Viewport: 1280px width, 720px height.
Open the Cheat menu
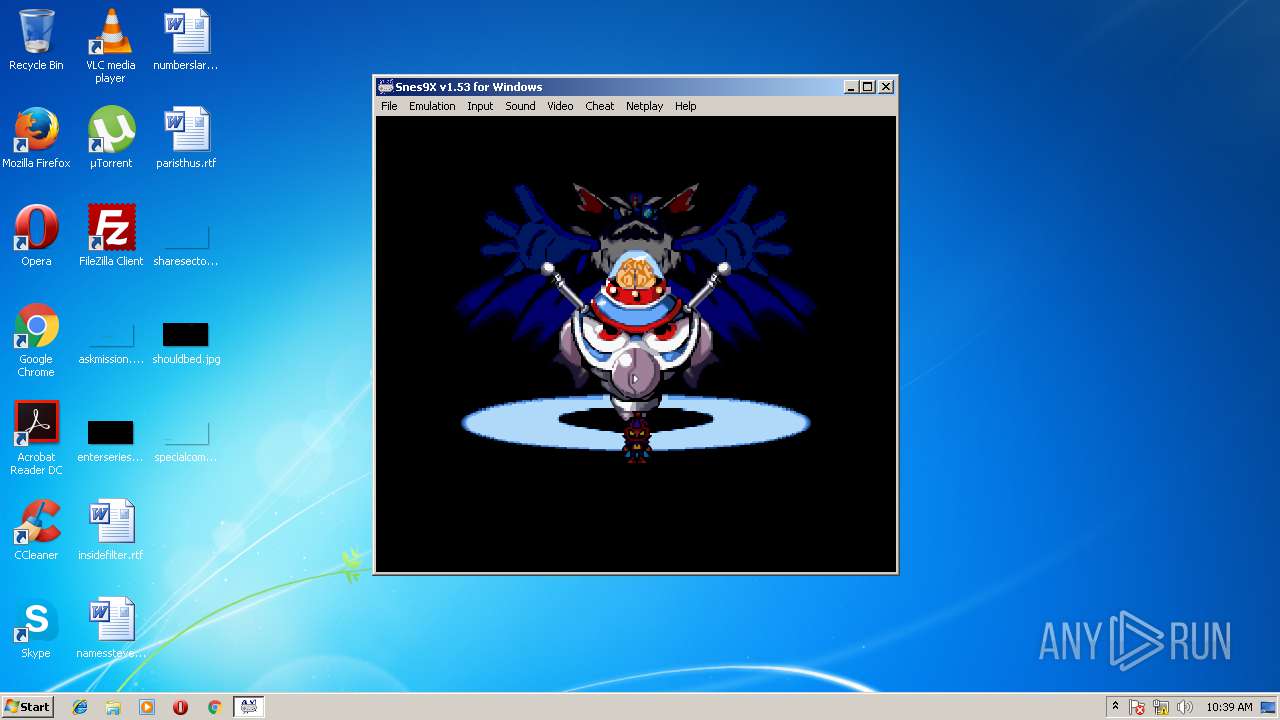pos(600,106)
